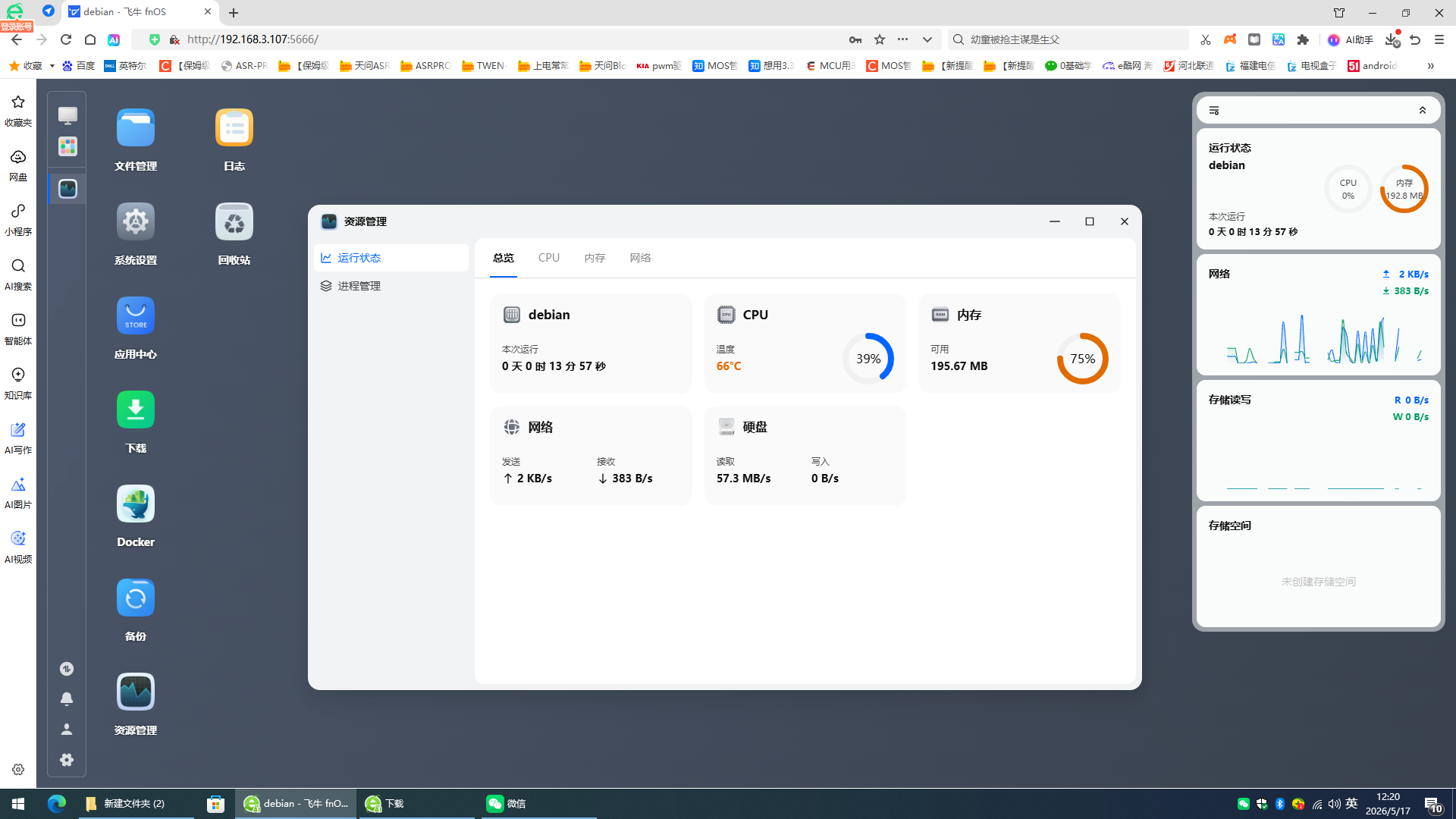This screenshot has width=1456, height=819.
Task: Open browser sidebar settings gear
Action: pyautogui.click(x=18, y=770)
